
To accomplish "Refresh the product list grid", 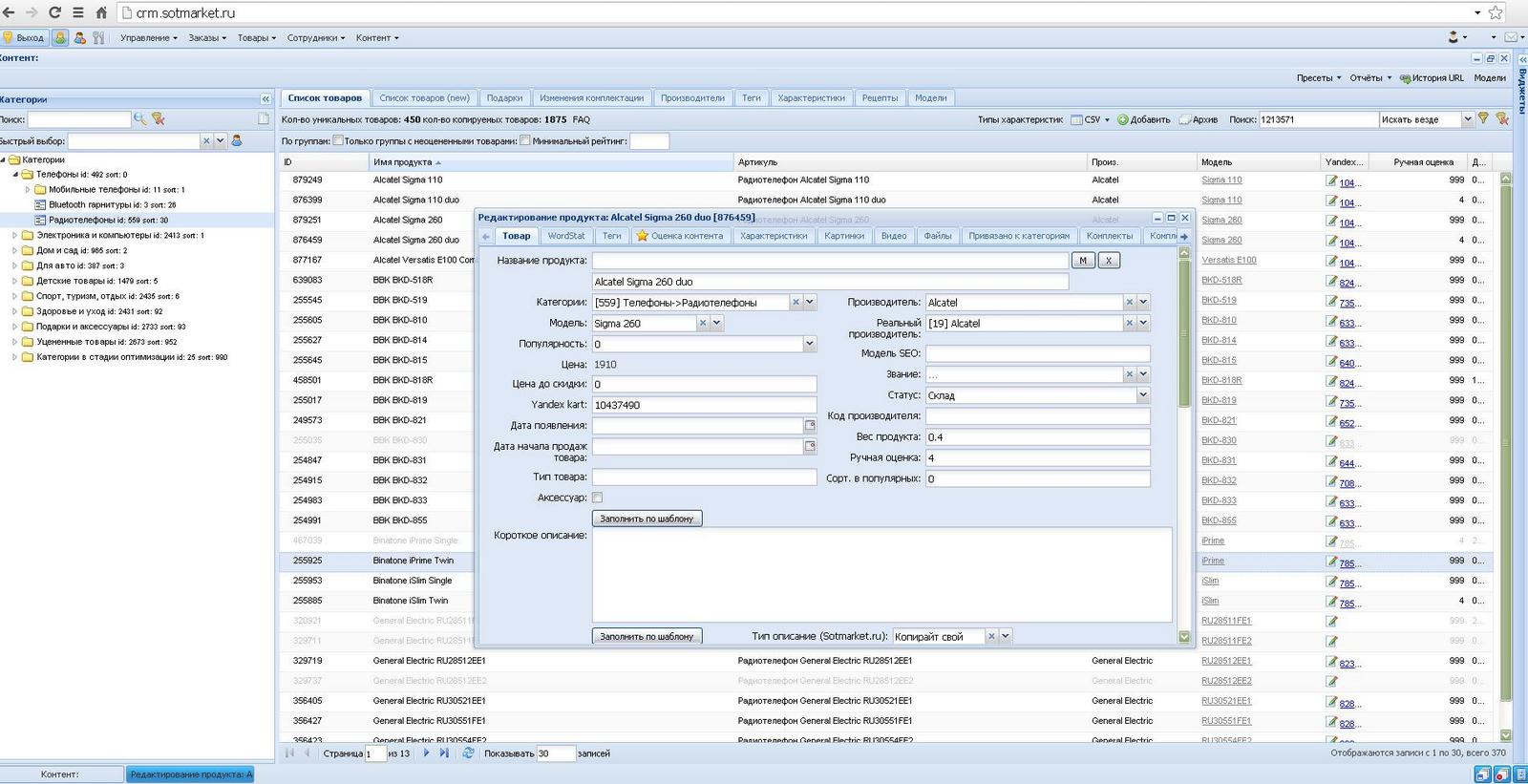I will (x=468, y=753).
